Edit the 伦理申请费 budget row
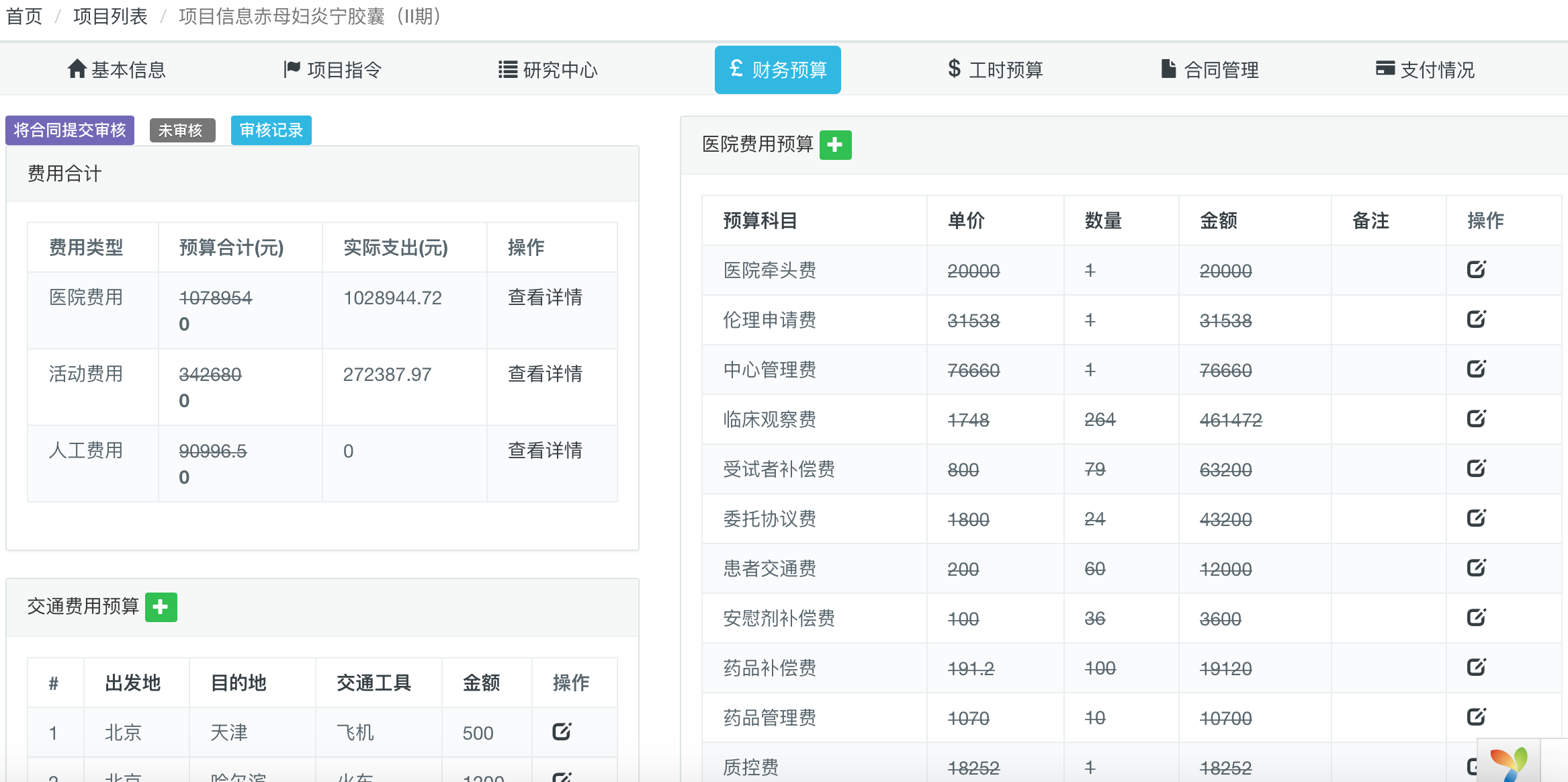Viewport: 1568px width, 782px height. tap(1476, 319)
